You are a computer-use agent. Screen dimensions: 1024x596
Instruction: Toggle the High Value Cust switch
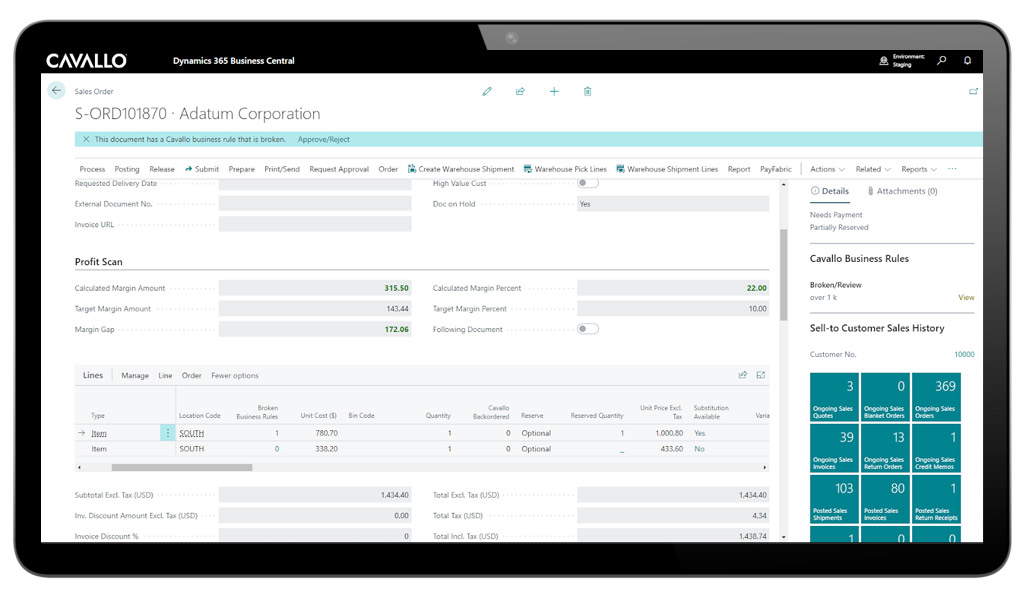click(588, 183)
